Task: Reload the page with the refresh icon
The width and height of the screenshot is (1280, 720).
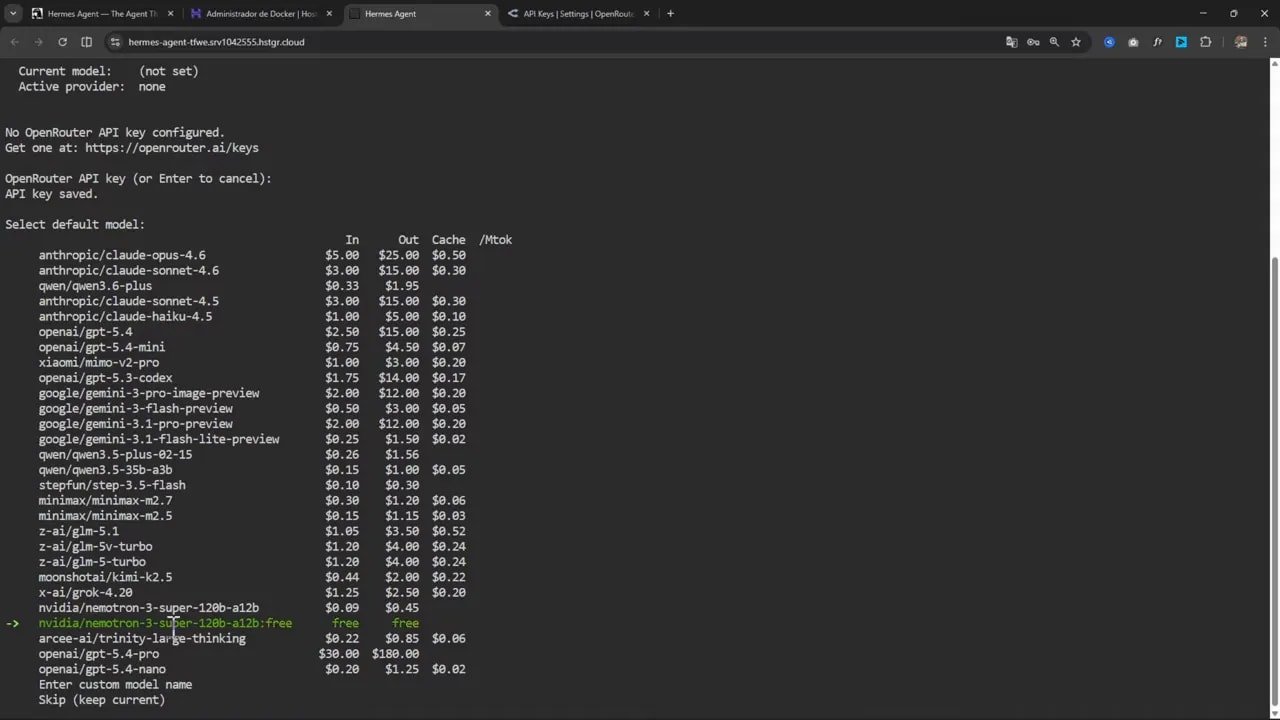Action: [x=62, y=42]
